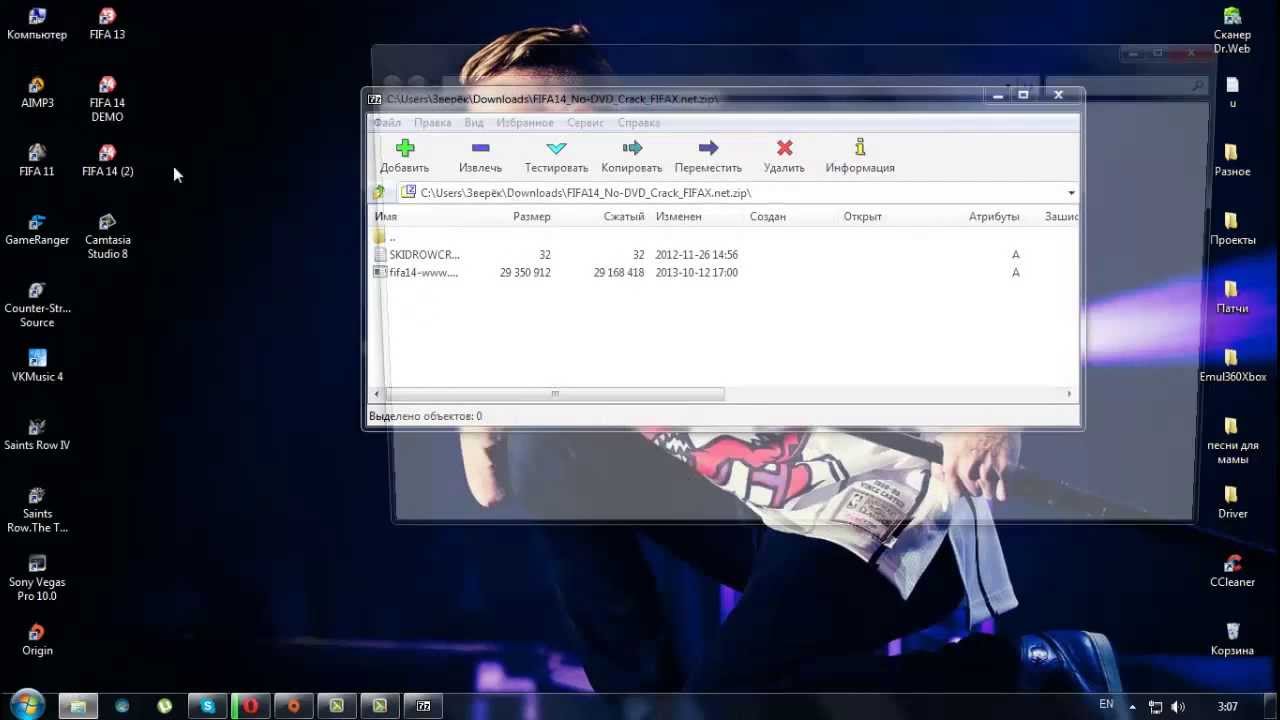Open the Sony Vegas Pro 10.0 shortcut
This screenshot has width=1280, height=720.
pyautogui.click(x=37, y=577)
